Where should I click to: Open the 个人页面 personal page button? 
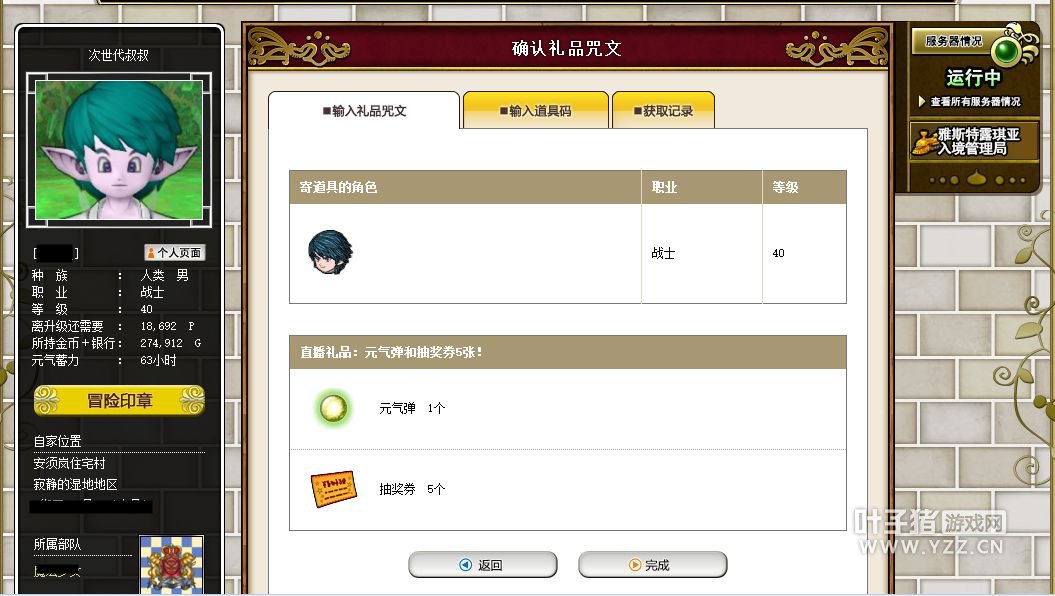pos(174,252)
